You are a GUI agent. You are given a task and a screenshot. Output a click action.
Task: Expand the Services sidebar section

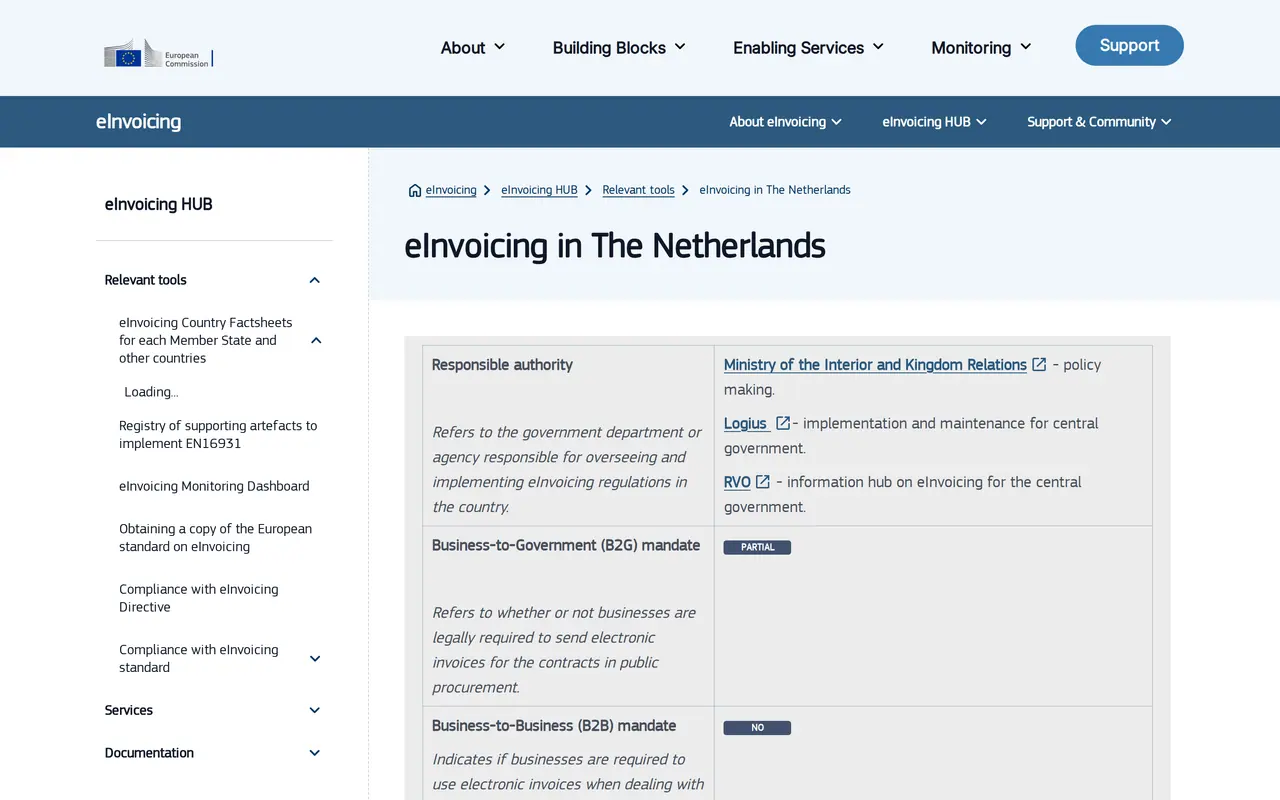coord(314,711)
